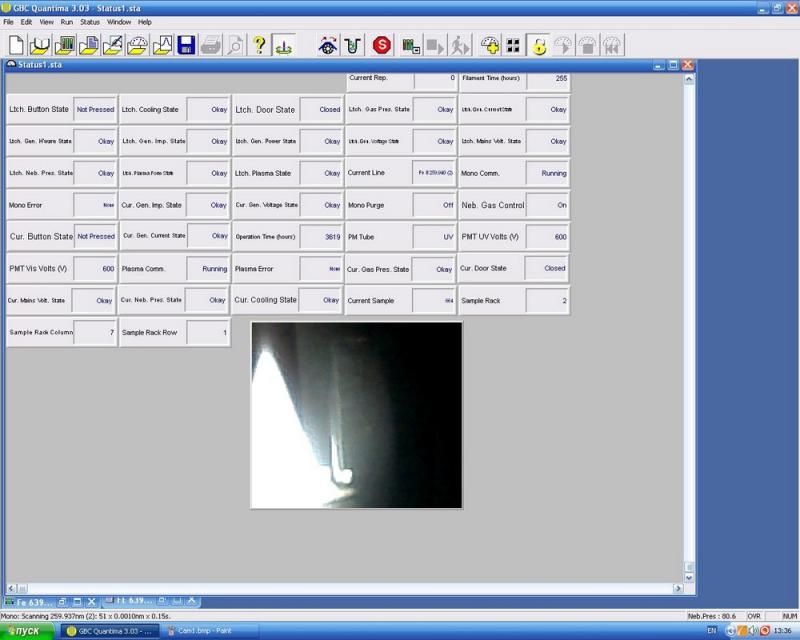
Task: Click the Windows Start 'пуск' button
Action: click(27, 631)
